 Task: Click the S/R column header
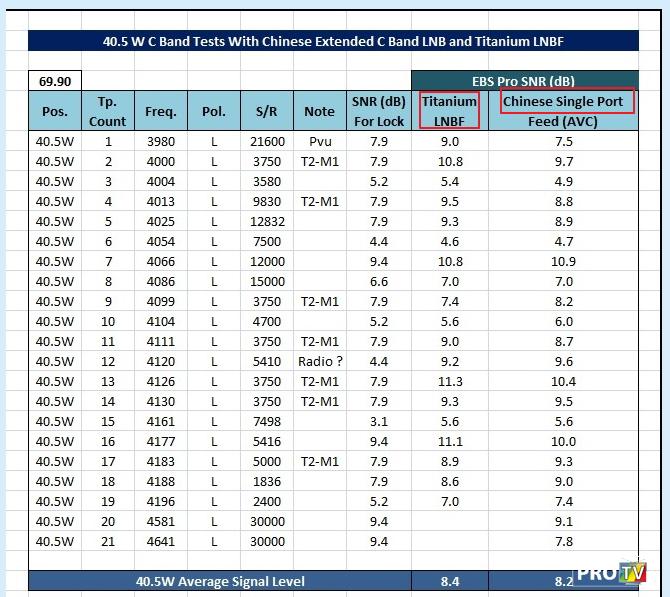267,111
